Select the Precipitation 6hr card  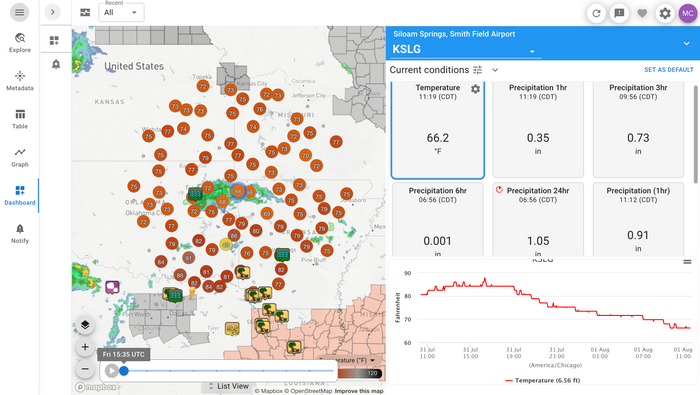click(x=438, y=219)
